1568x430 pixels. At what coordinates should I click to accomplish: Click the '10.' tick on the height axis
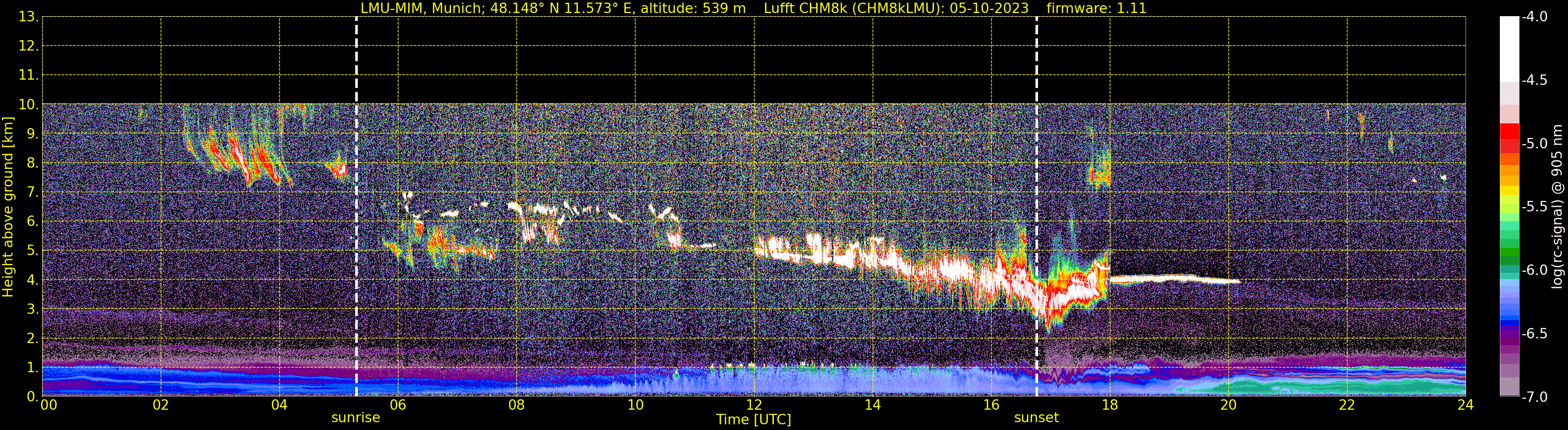tap(29, 105)
